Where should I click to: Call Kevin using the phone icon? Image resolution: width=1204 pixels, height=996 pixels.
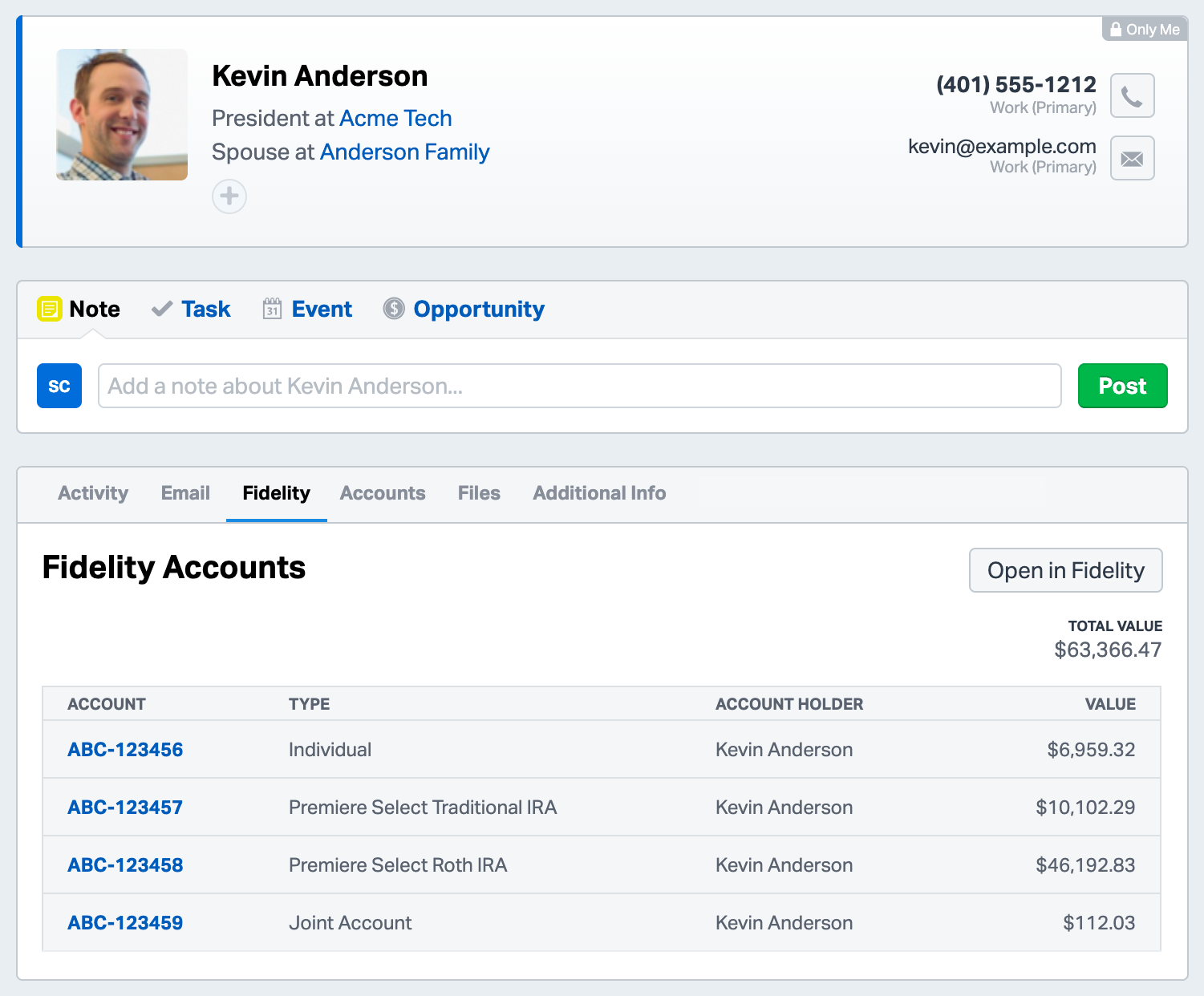1132,95
